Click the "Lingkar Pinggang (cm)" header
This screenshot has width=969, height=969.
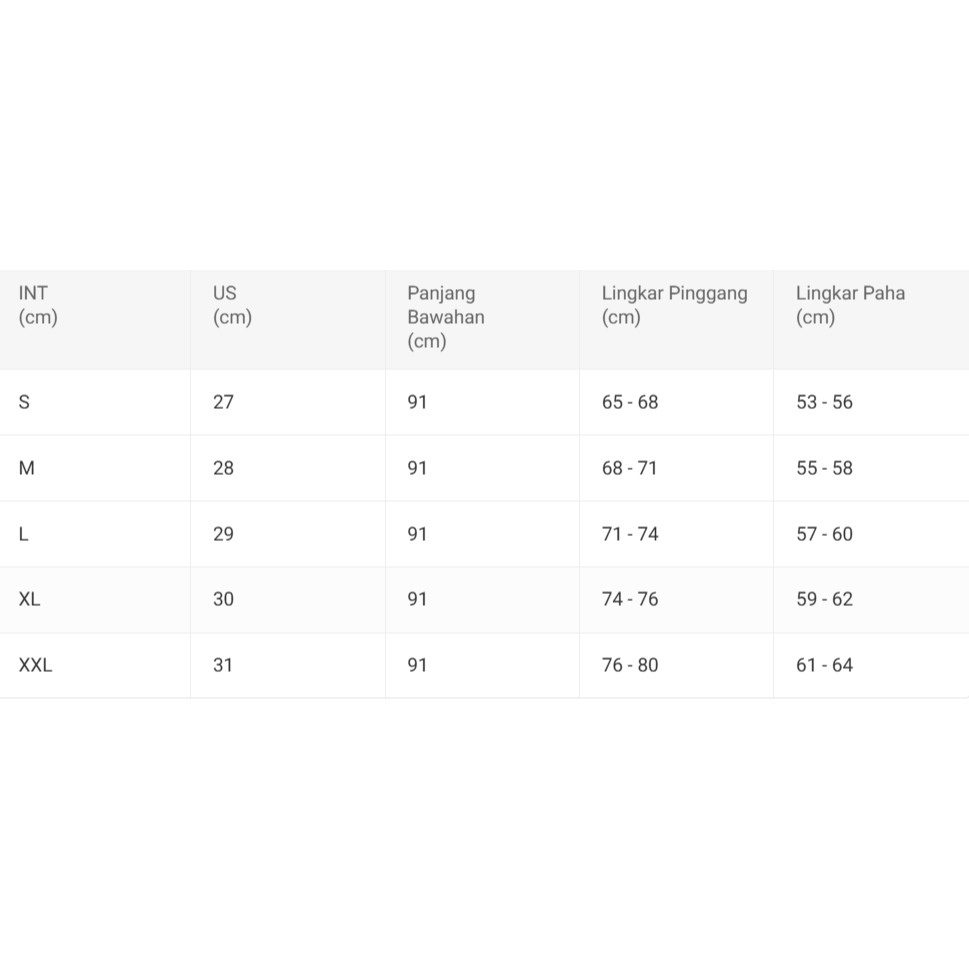(674, 305)
